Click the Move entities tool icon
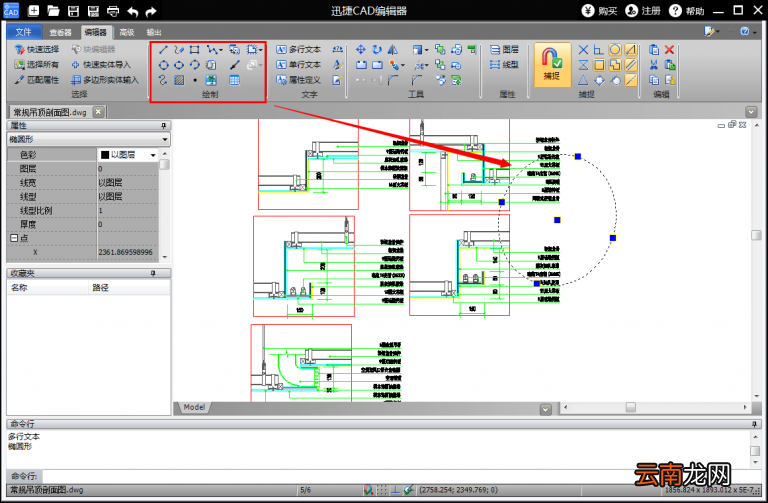The height and width of the screenshot is (503, 768). tap(361, 49)
